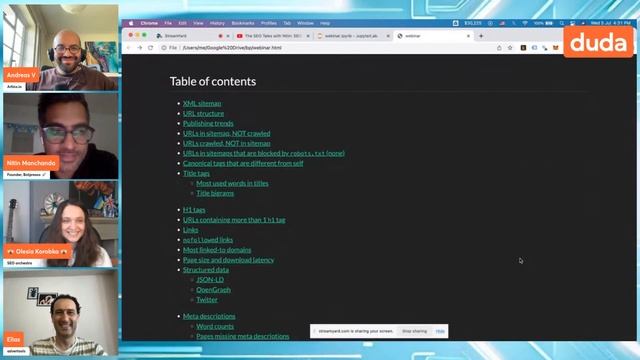Reload the current page
The image size is (640, 360).
tap(151, 48)
